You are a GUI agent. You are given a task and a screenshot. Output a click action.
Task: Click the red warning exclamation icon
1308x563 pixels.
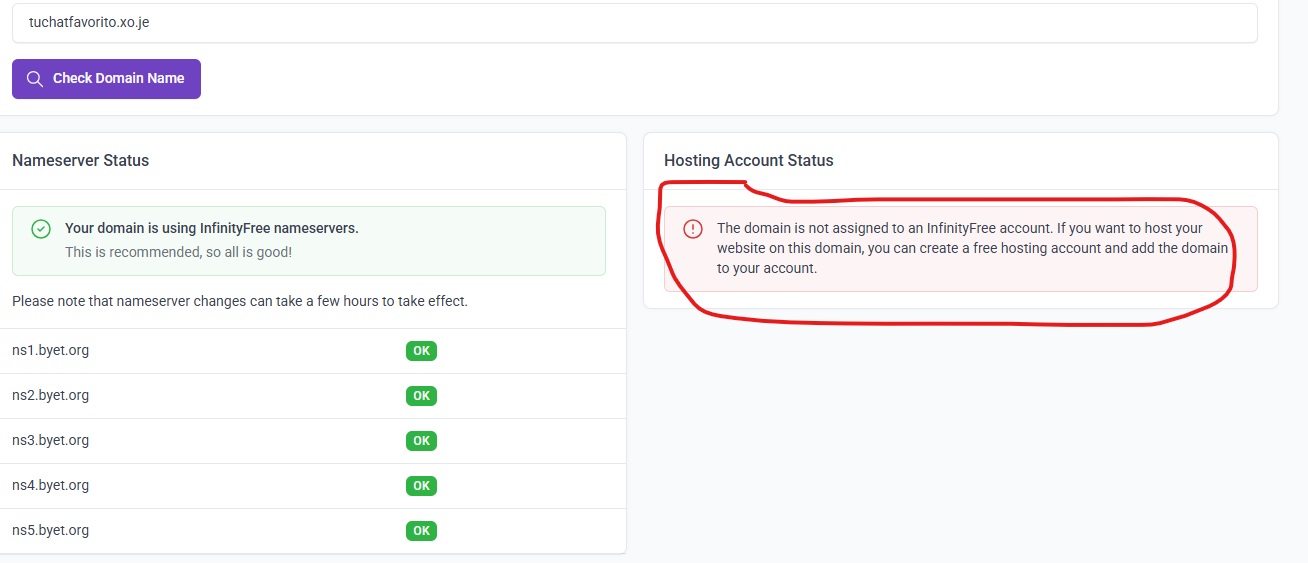pyautogui.click(x=693, y=229)
